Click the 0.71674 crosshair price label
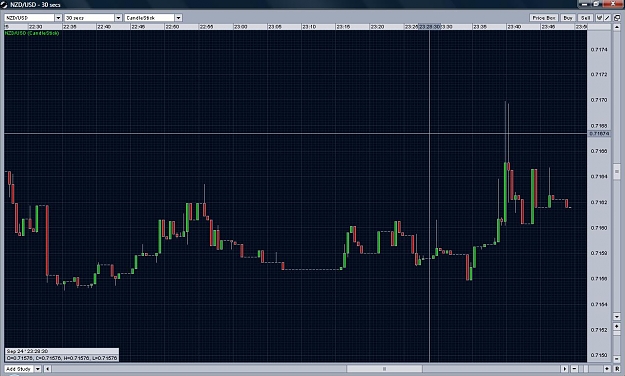The width and height of the screenshot is (625, 376). point(599,134)
